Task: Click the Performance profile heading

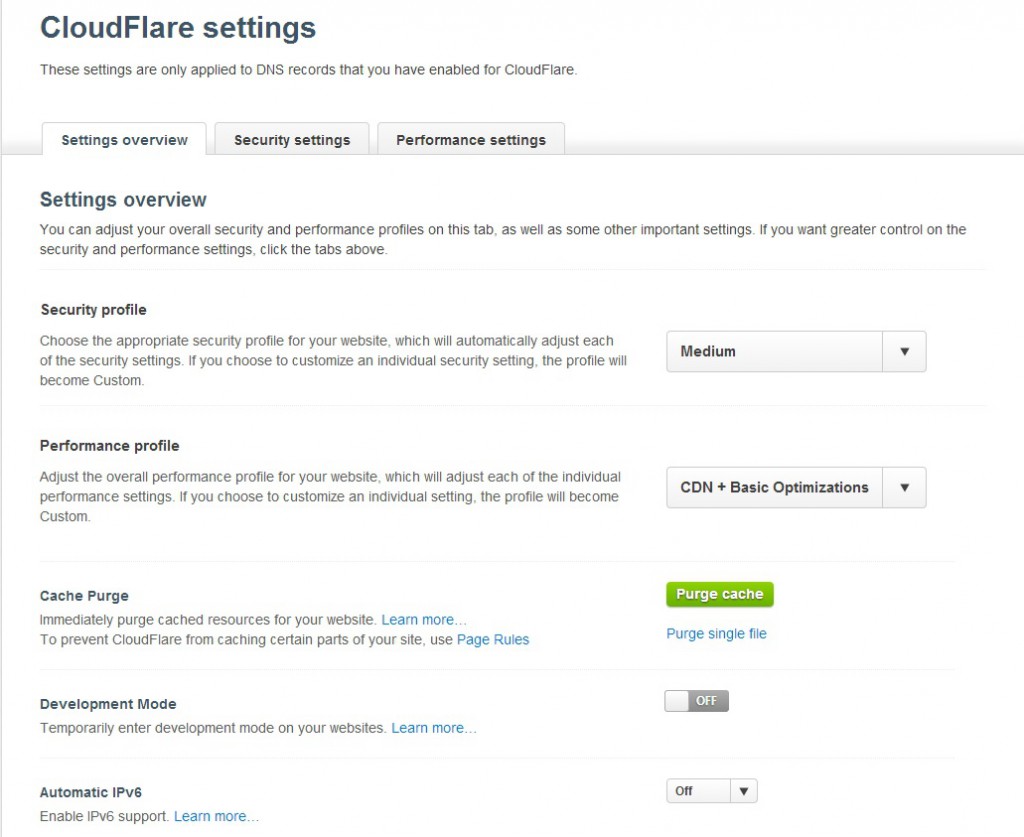Action: click(x=109, y=445)
